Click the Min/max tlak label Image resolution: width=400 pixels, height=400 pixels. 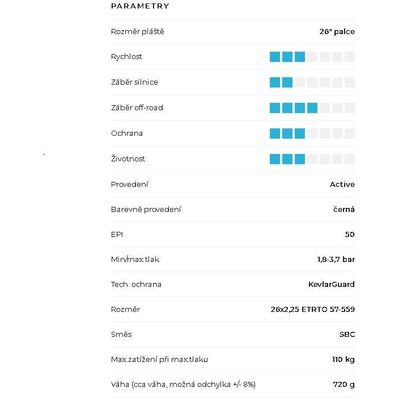tap(135, 259)
